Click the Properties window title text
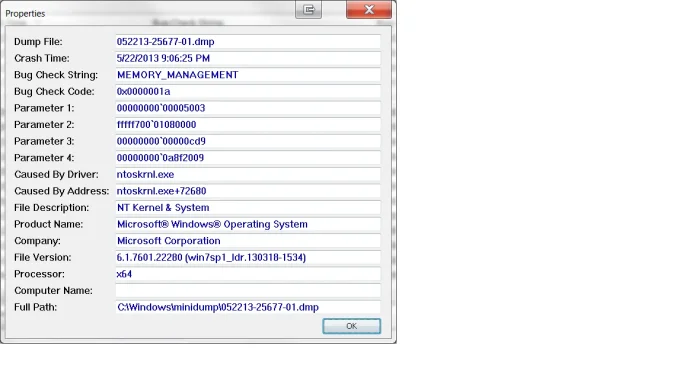 [x=25, y=13]
